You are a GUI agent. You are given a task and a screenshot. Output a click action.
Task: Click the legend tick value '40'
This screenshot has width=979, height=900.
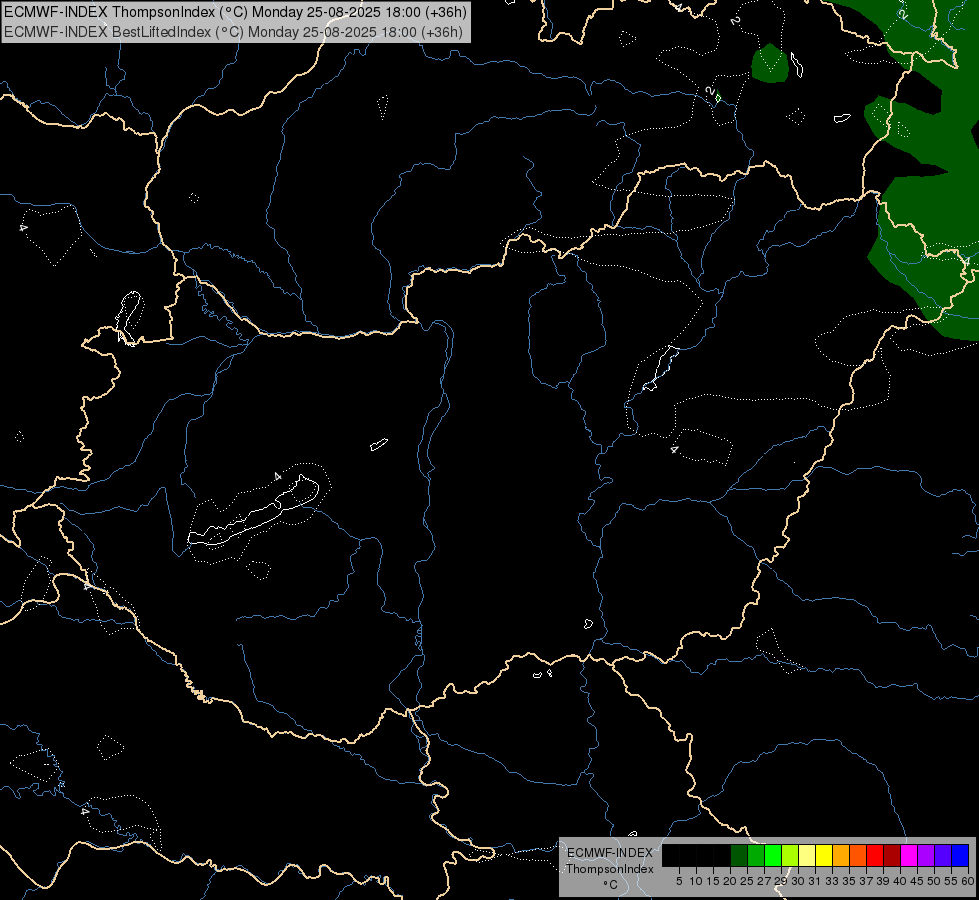pos(900,881)
